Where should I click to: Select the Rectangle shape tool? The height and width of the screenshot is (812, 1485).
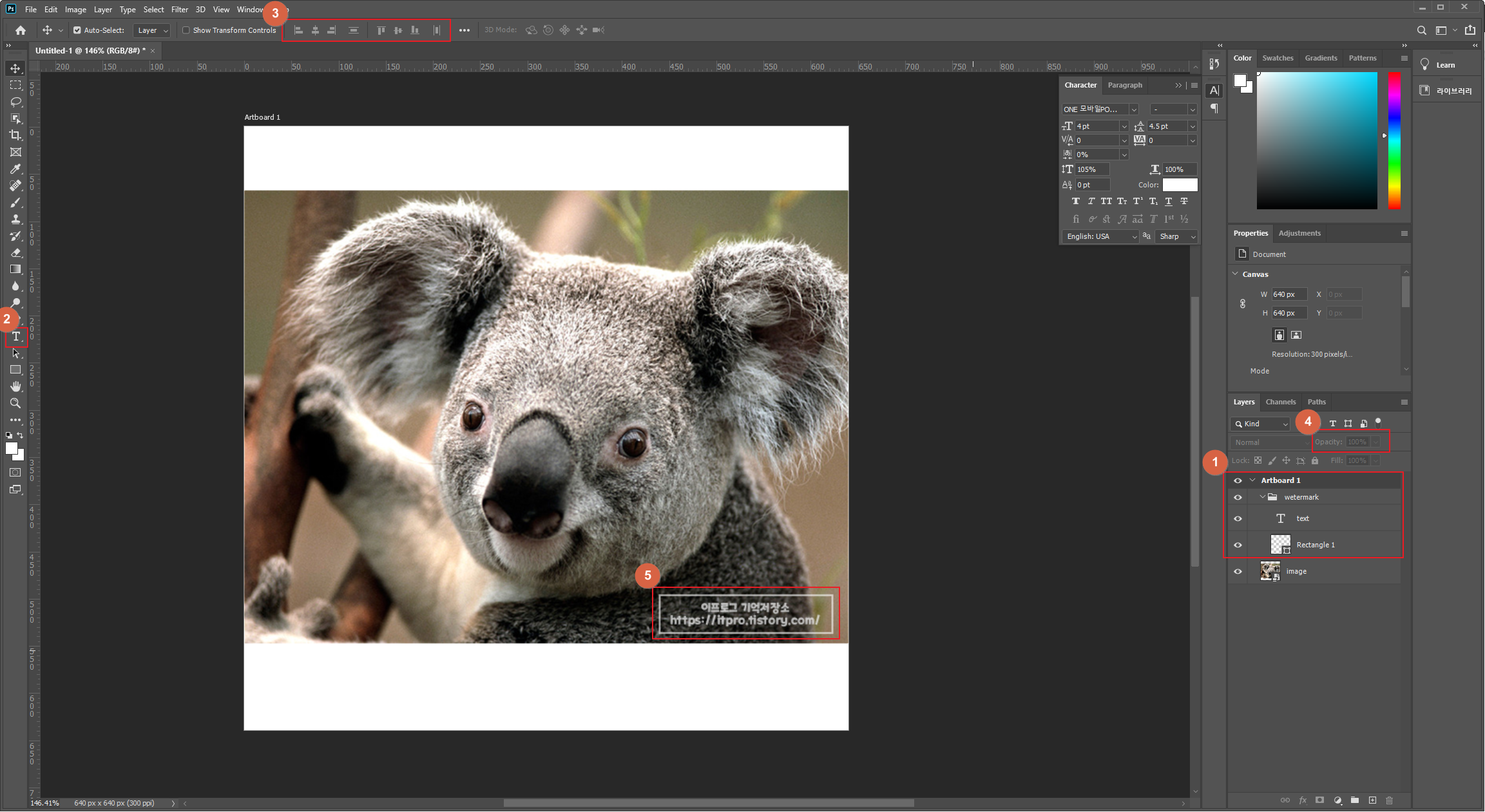pos(15,370)
